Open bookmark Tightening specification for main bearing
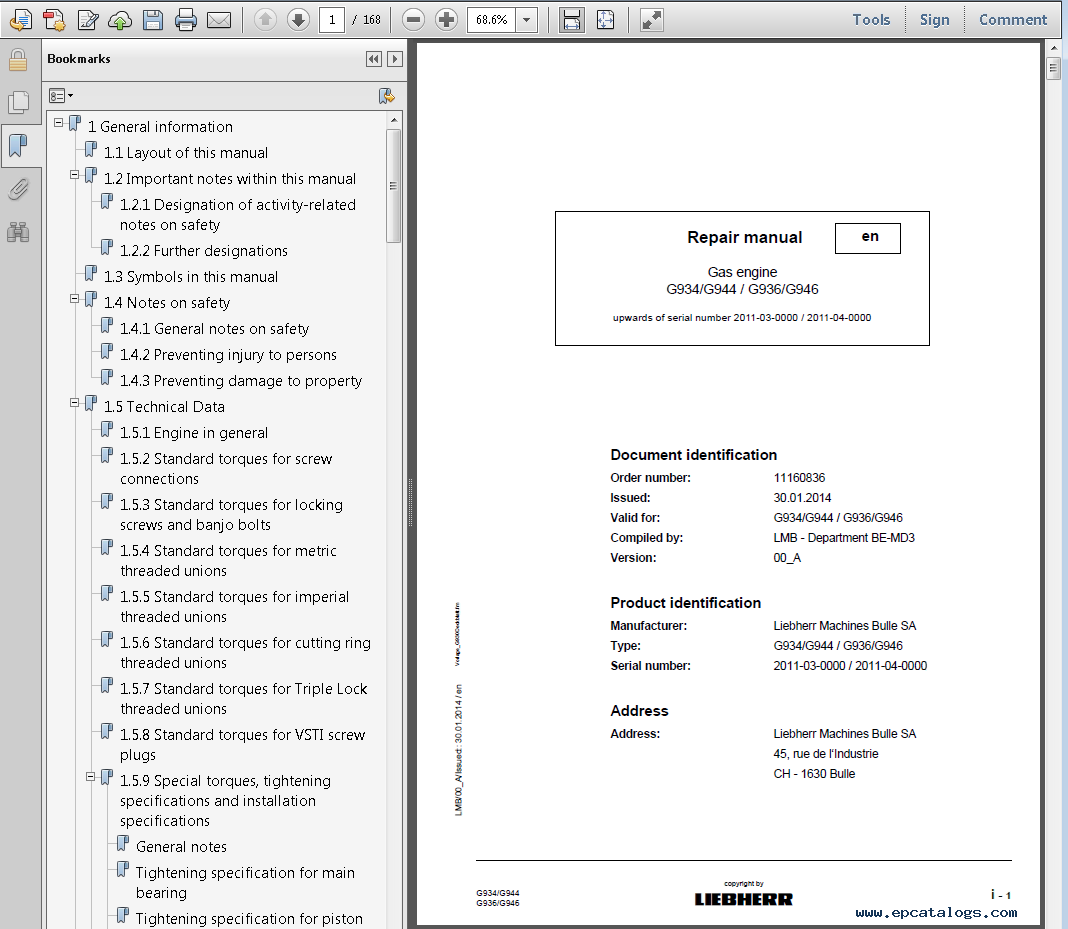 245,883
